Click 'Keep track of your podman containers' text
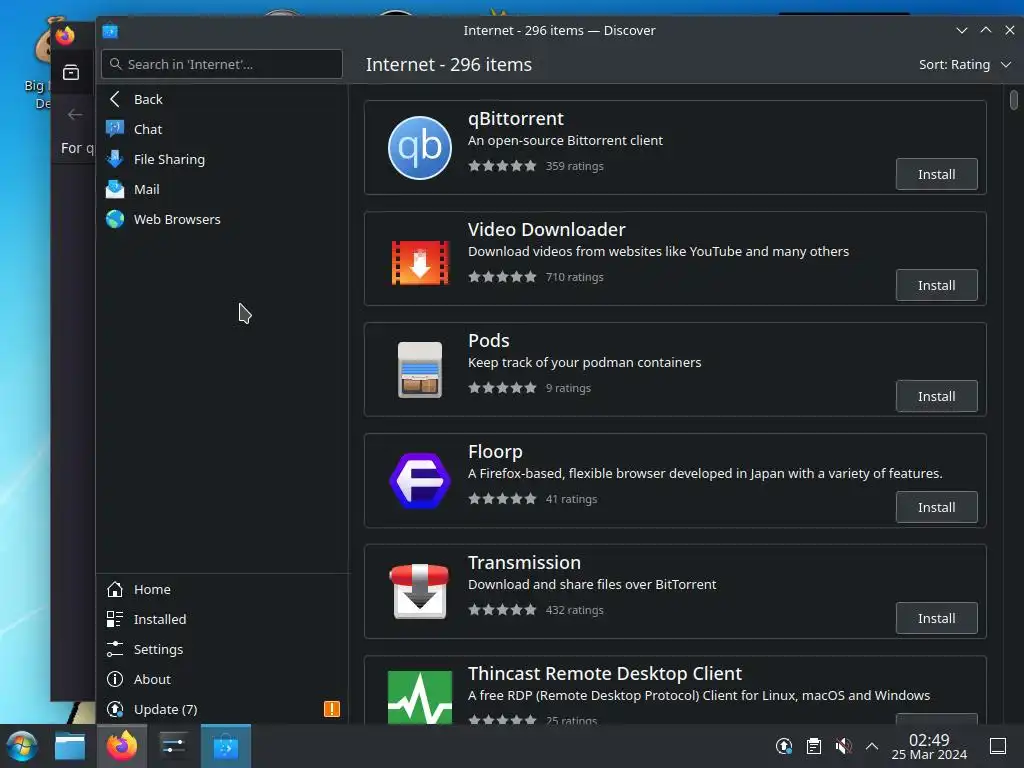1024x768 pixels. (x=584, y=362)
